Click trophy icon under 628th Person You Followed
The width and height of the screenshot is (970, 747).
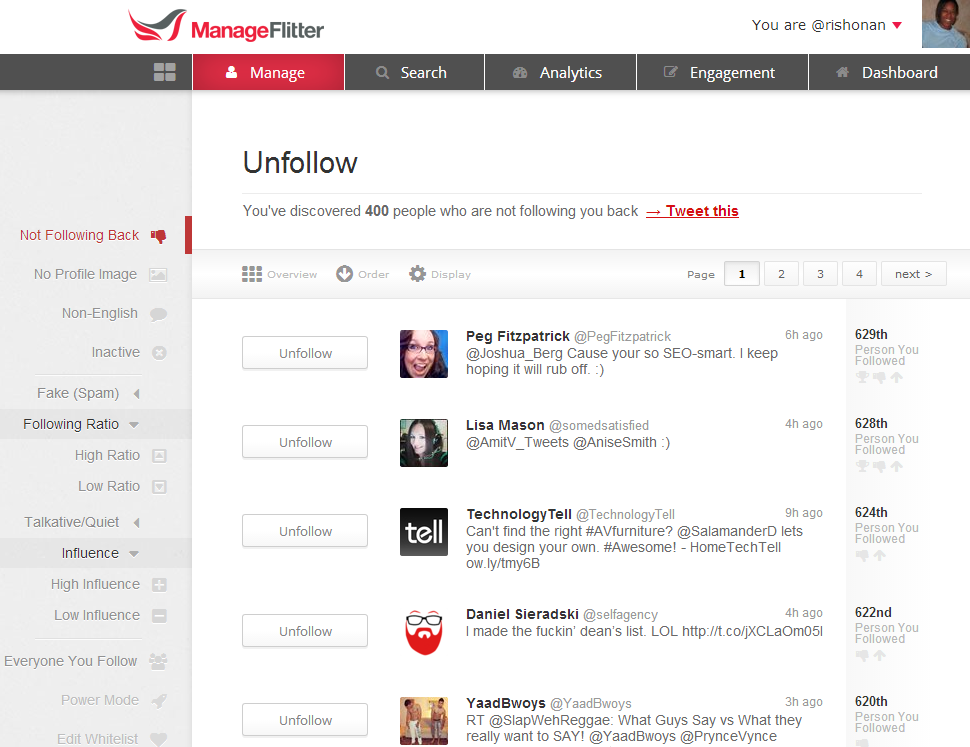[862, 466]
